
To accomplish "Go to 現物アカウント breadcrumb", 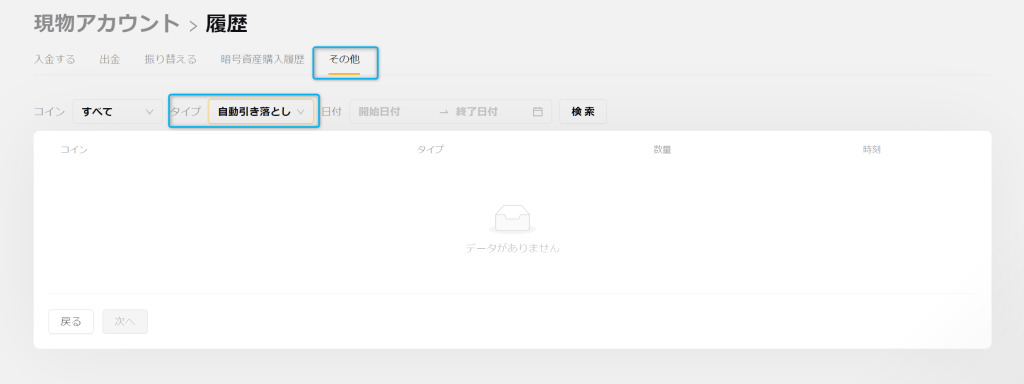I will pos(107,24).
